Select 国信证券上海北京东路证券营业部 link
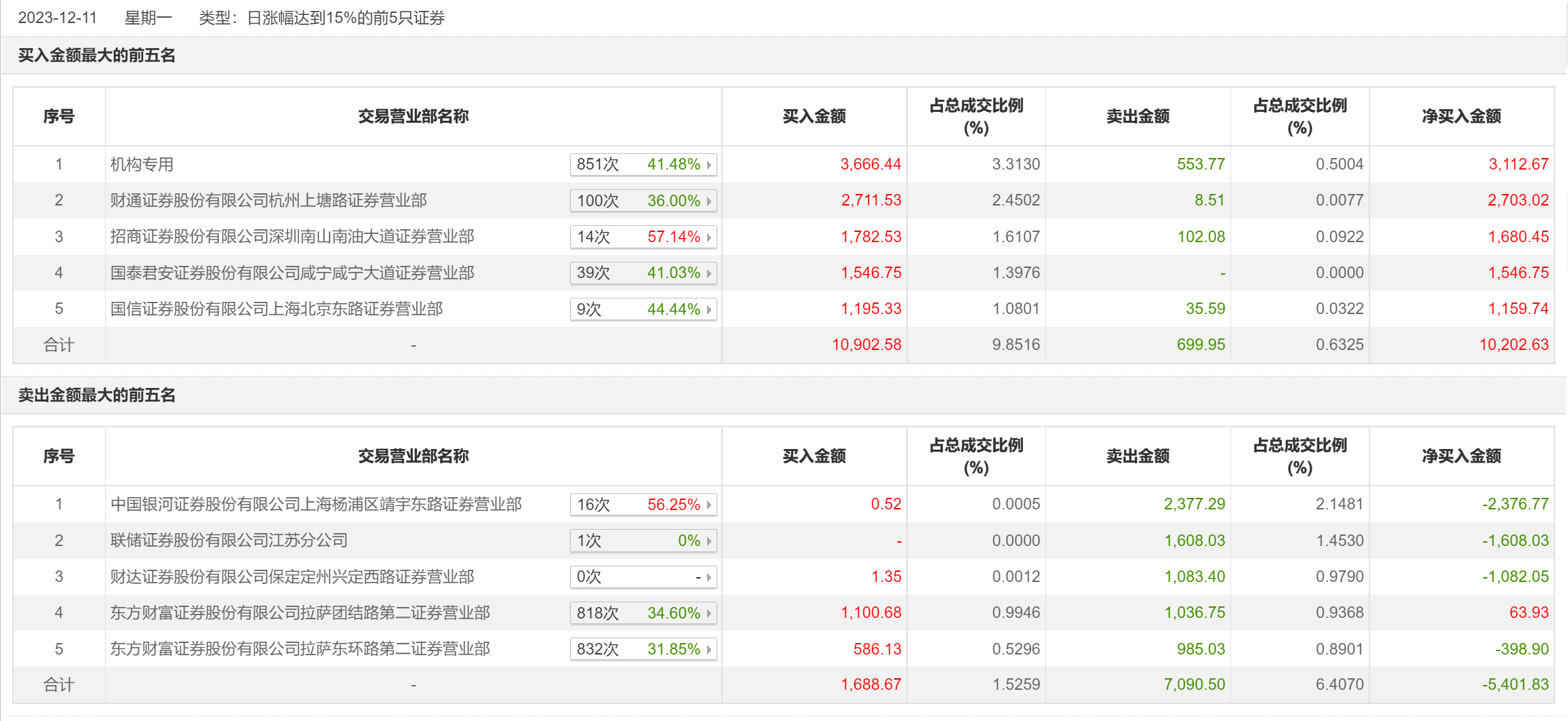This screenshot has height=721, width=1568. (277, 309)
